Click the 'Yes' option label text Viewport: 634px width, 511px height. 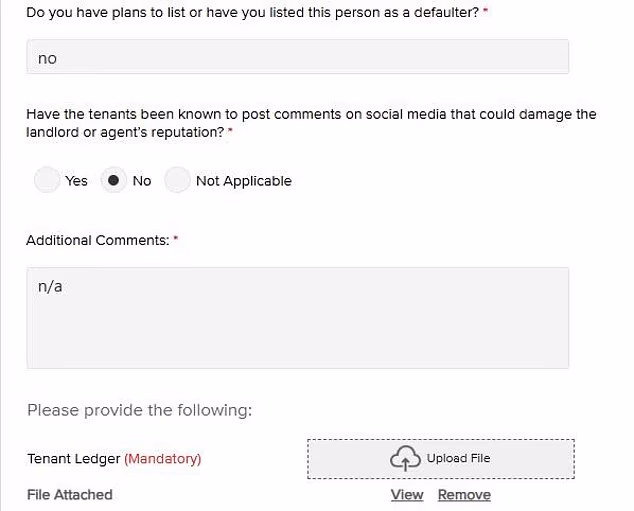[x=77, y=181]
